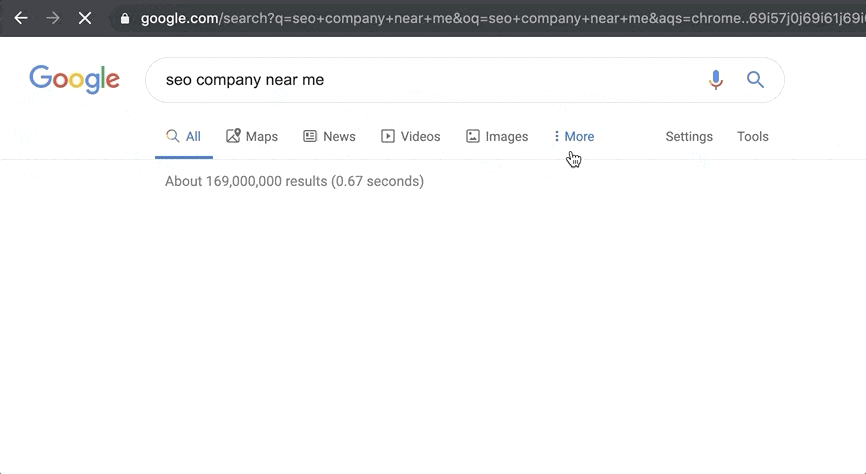The image size is (866, 474).
Task: Go to Google home via the logo
Action: point(74,80)
